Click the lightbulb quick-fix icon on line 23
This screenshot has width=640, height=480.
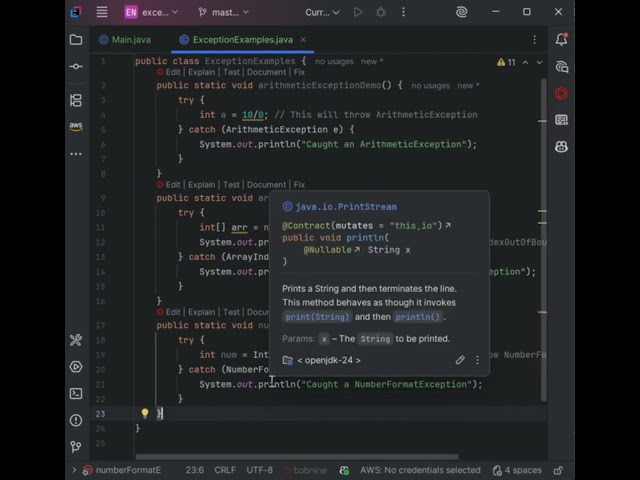(145, 413)
